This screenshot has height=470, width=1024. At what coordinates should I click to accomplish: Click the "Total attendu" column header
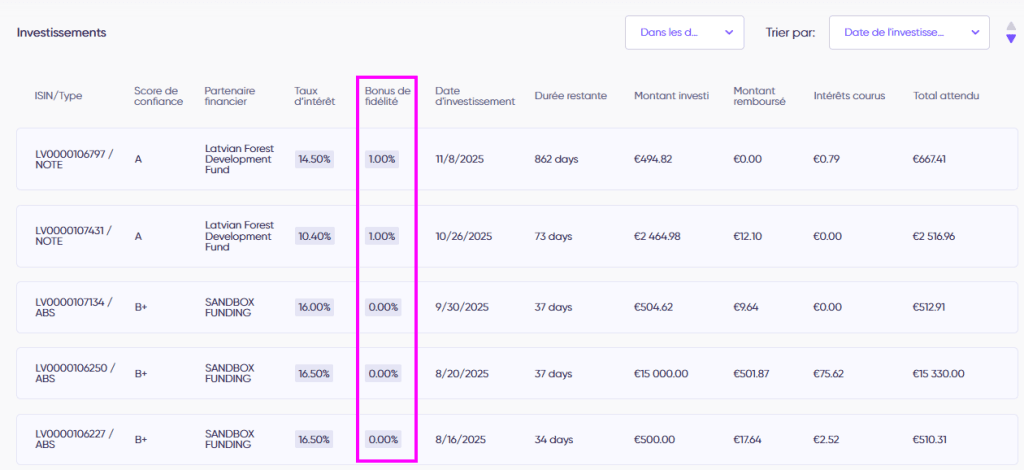945,96
